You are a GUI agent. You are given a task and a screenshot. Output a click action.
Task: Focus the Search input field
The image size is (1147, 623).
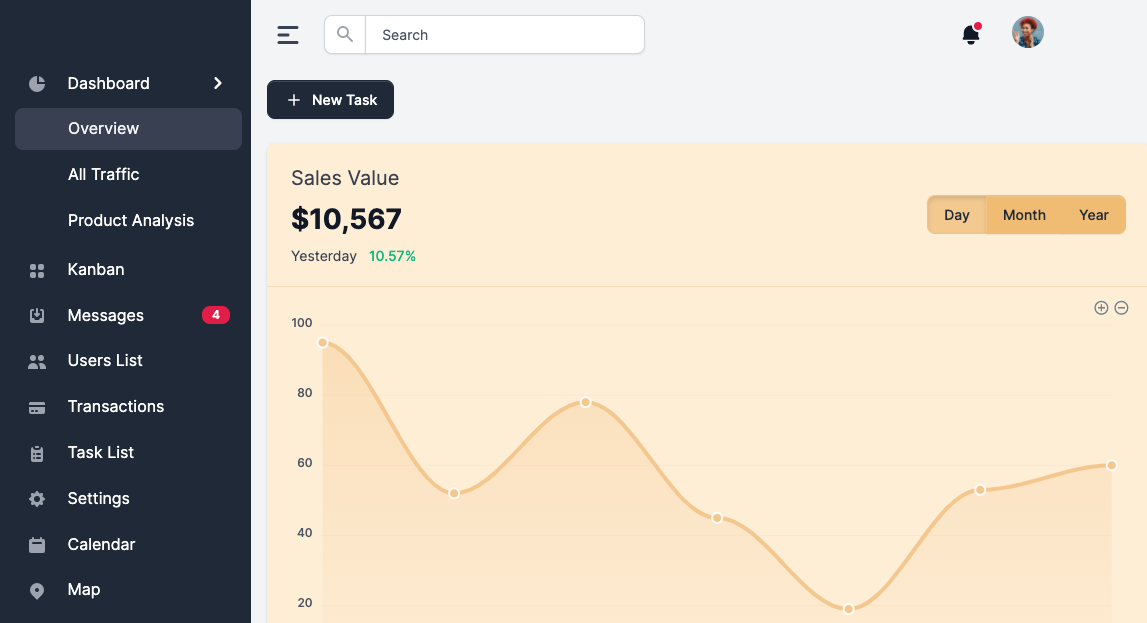click(x=504, y=35)
